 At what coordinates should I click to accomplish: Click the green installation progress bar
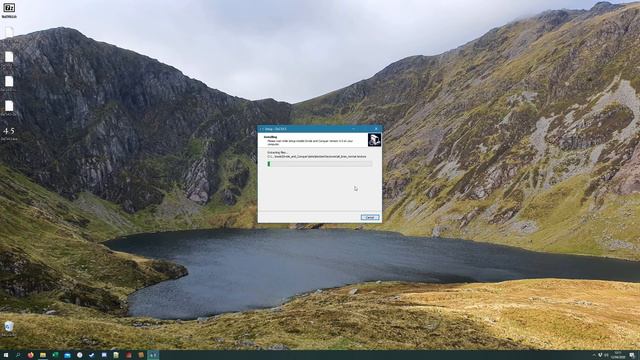pos(320,164)
